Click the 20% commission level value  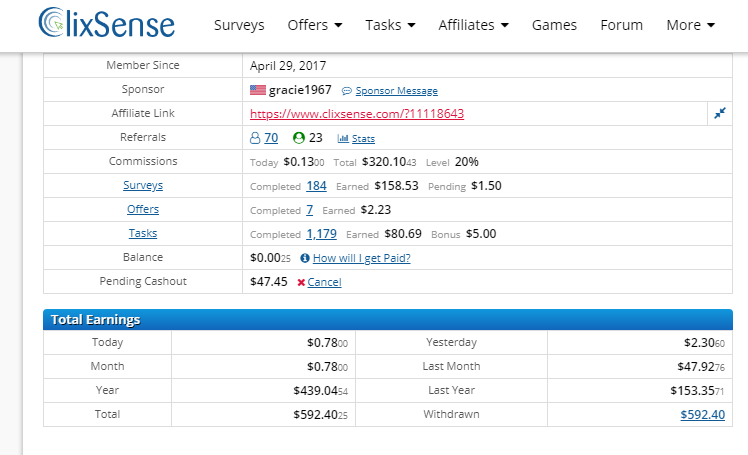[x=467, y=162]
